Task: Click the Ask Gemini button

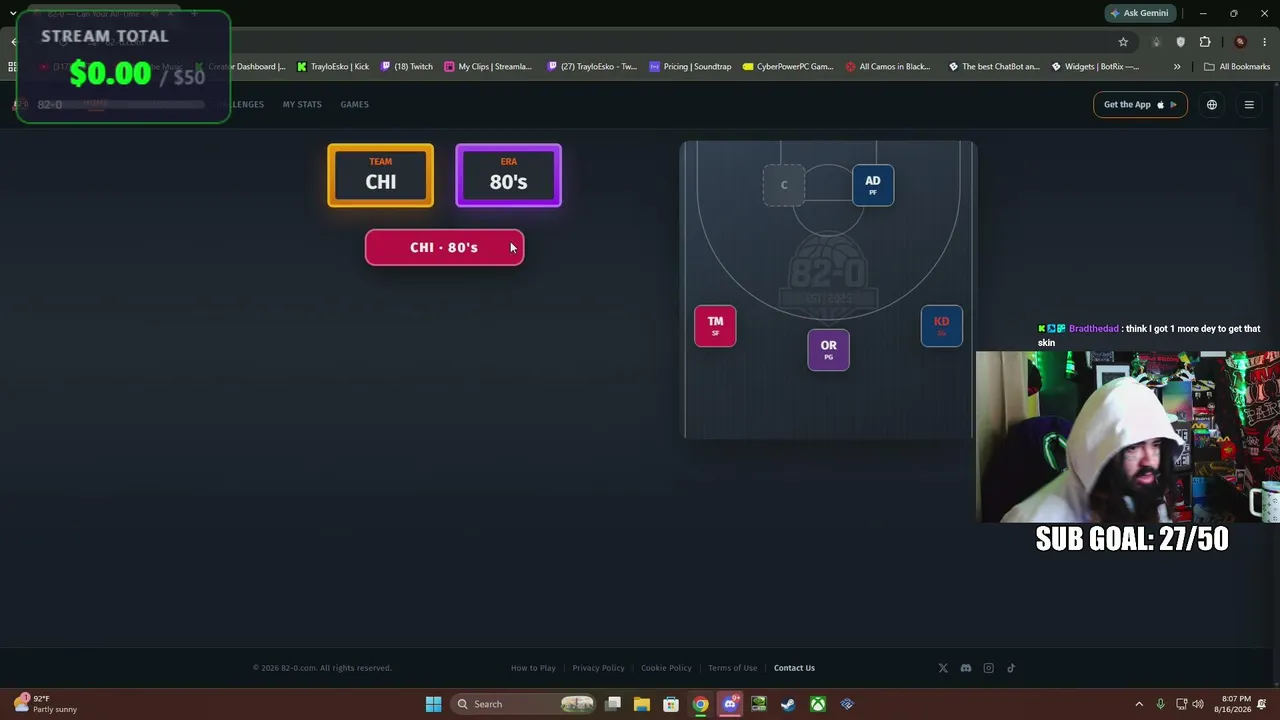Action: [x=1139, y=13]
